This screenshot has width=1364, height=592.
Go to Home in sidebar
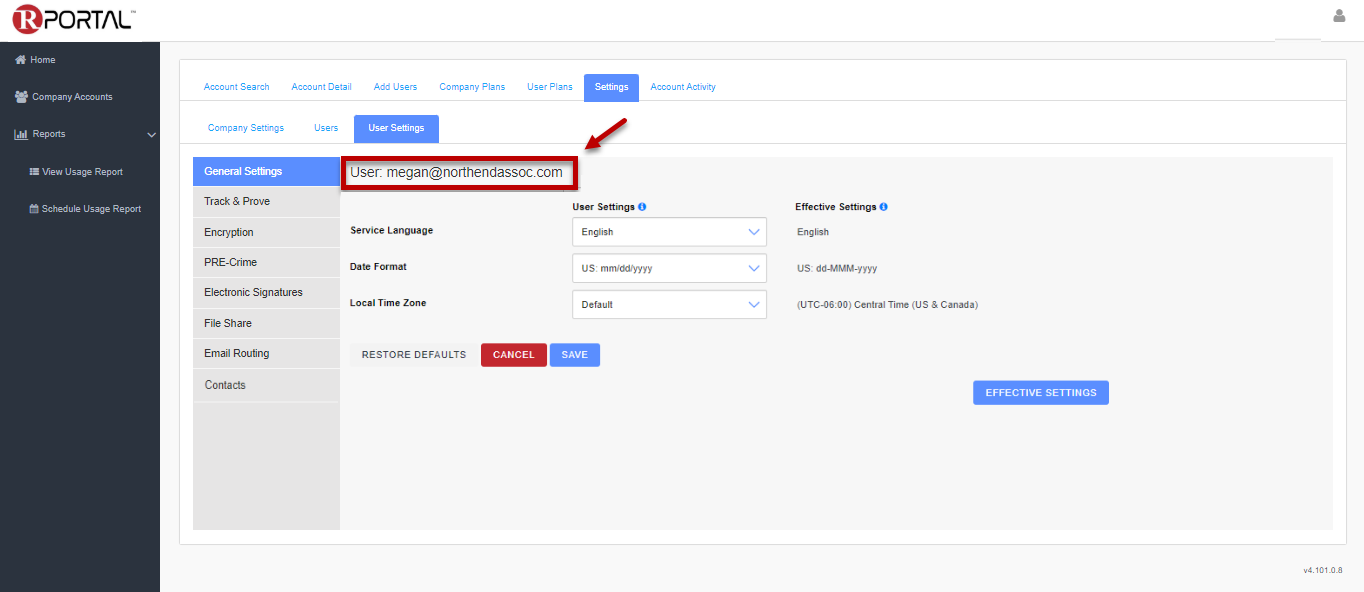tap(42, 60)
